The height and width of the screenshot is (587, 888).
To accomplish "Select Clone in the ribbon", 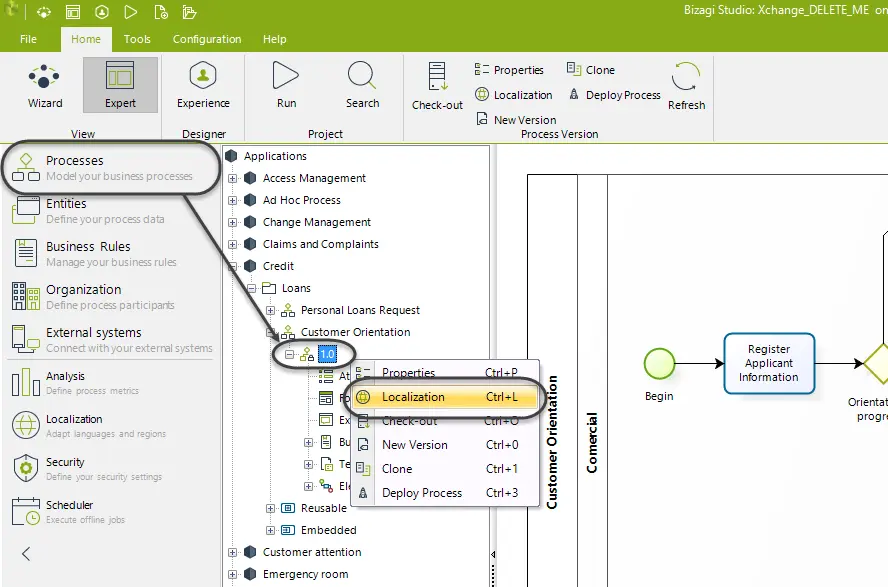I will coord(591,70).
